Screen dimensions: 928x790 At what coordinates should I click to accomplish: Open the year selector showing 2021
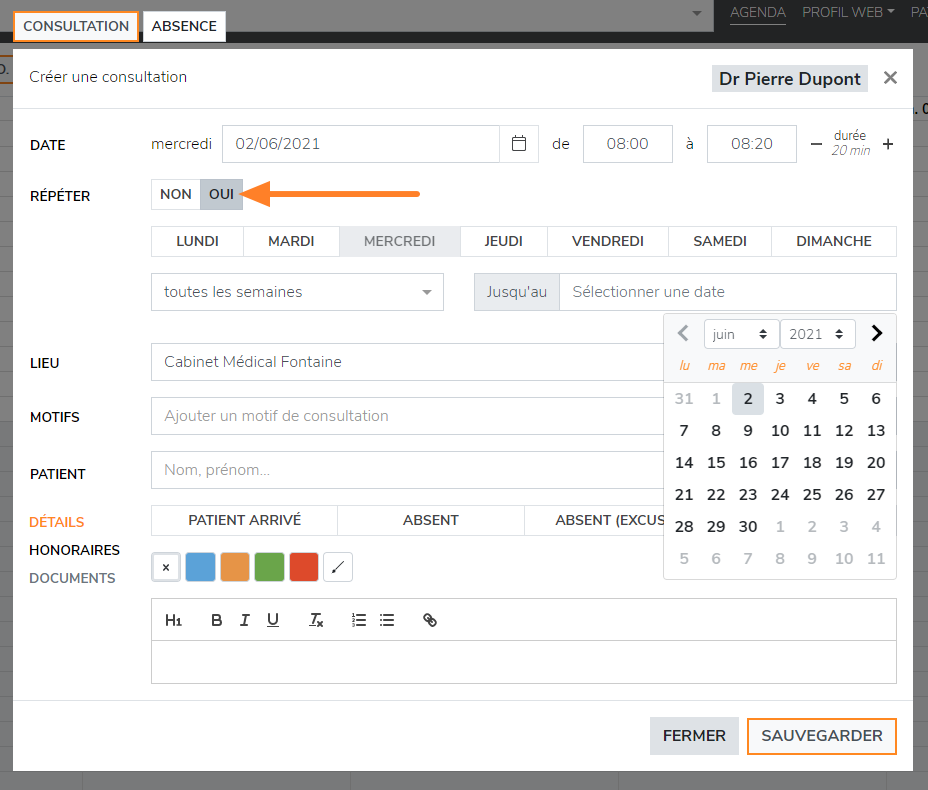point(817,334)
